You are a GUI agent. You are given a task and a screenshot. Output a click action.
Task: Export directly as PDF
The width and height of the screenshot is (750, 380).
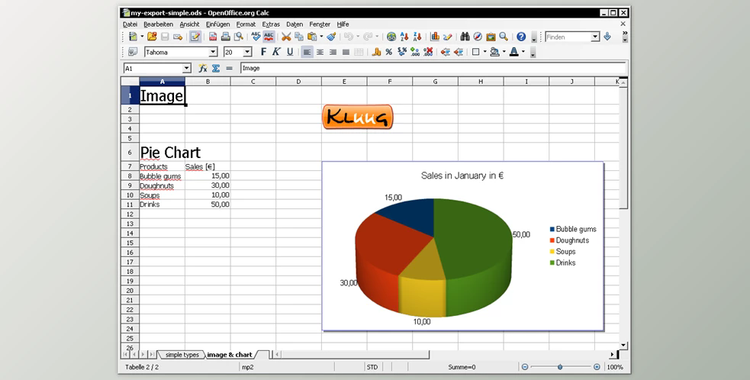(x=213, y=36)
